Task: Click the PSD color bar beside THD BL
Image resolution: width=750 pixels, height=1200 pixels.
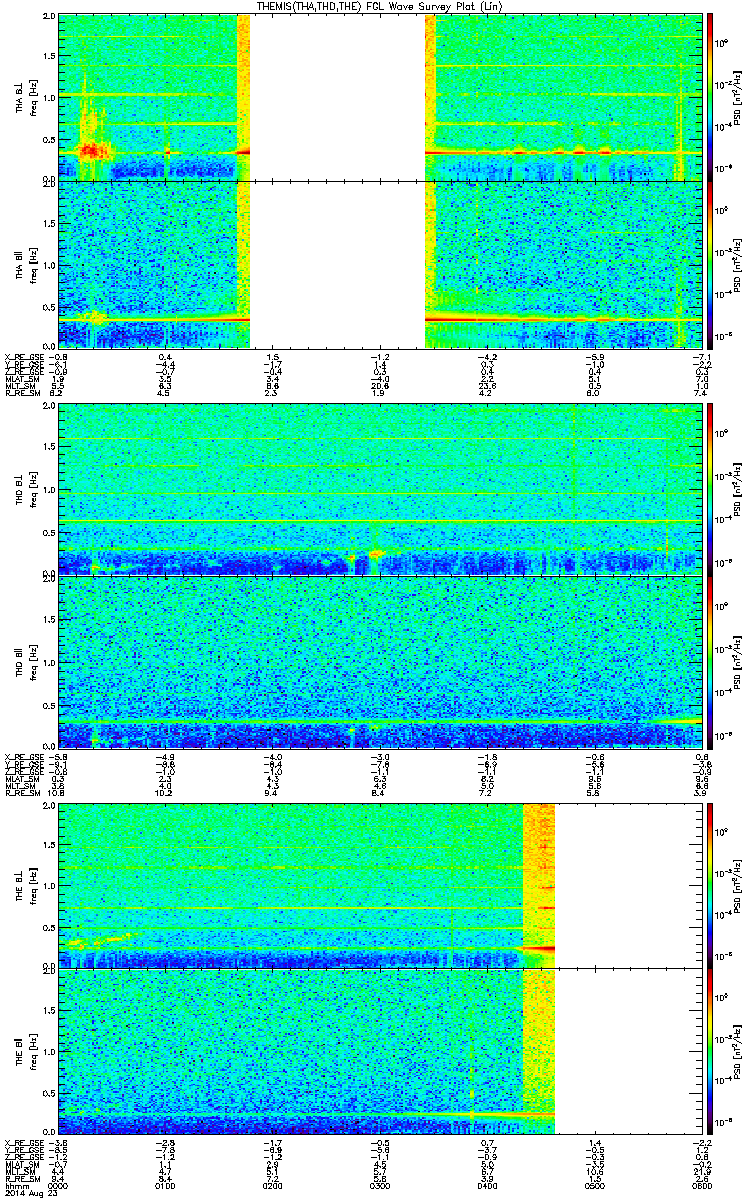Action: [710, 489]
